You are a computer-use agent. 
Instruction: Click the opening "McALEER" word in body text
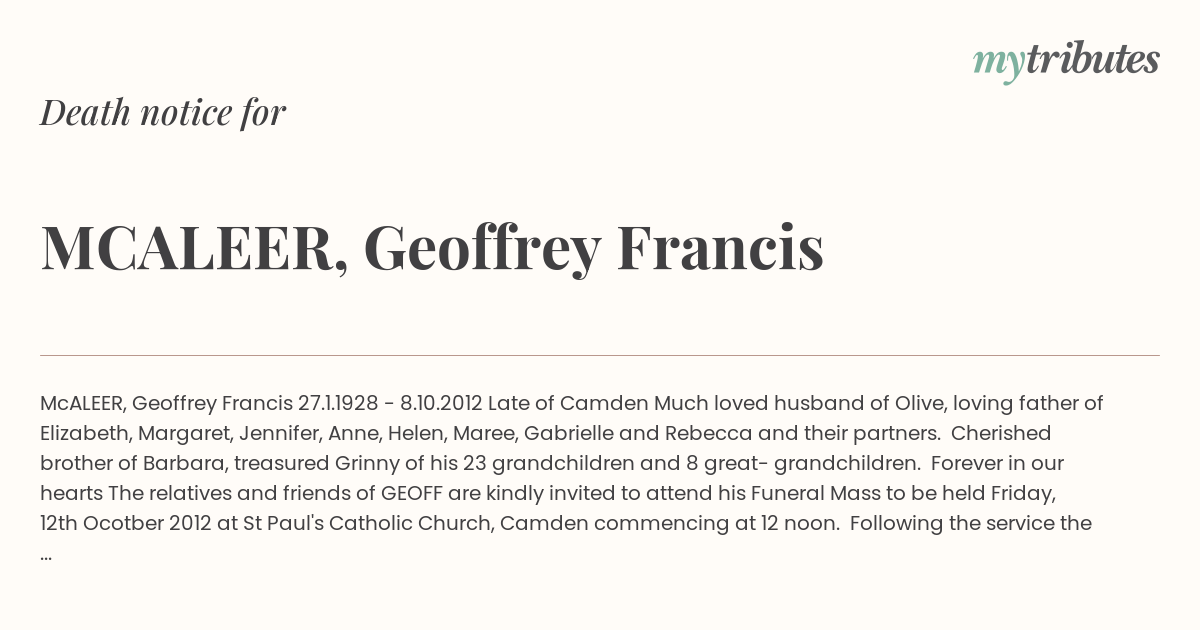pyautogui.click(x=82, y=404)
